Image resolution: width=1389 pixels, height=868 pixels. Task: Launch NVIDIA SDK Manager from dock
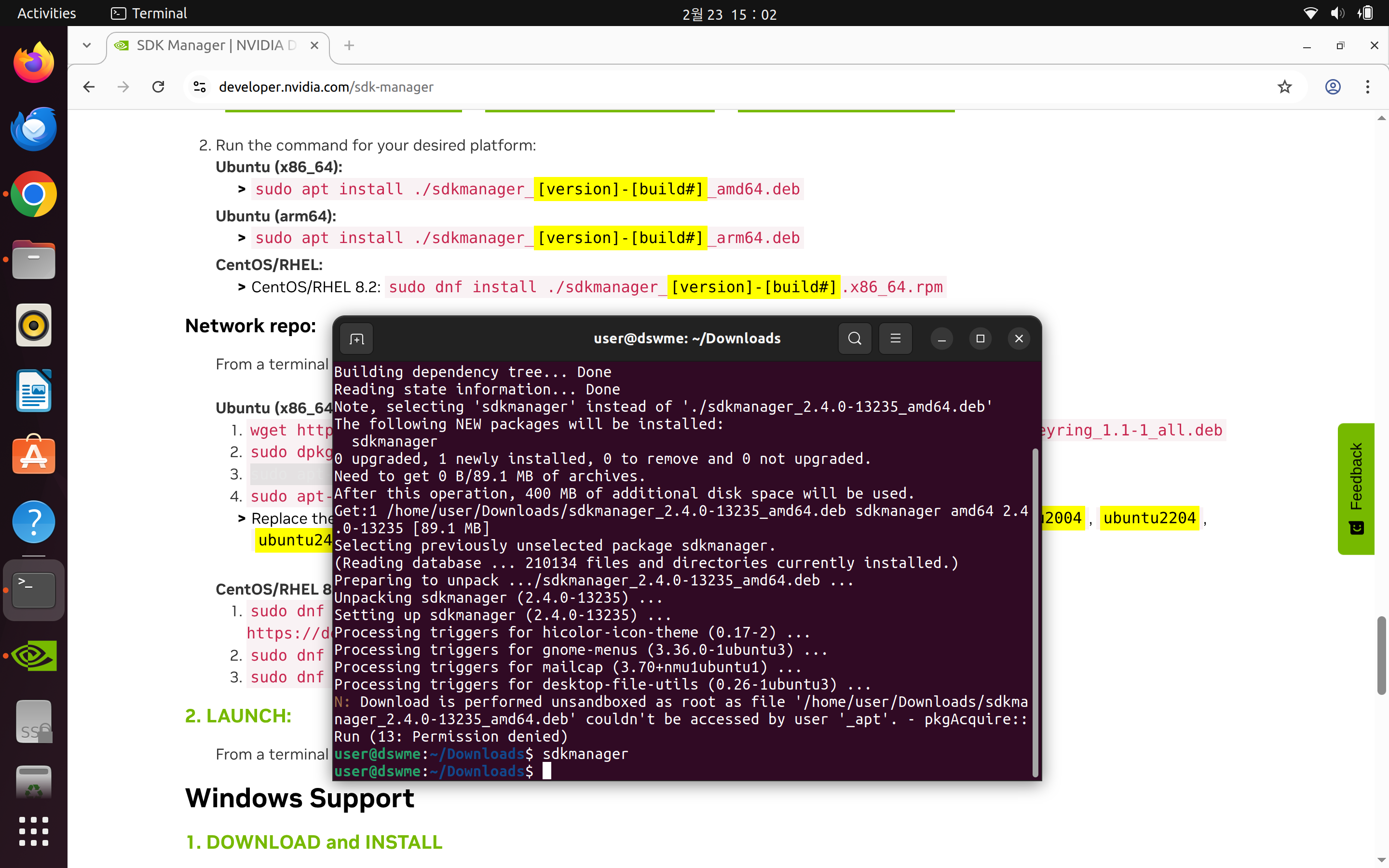[x=34, y=655]
